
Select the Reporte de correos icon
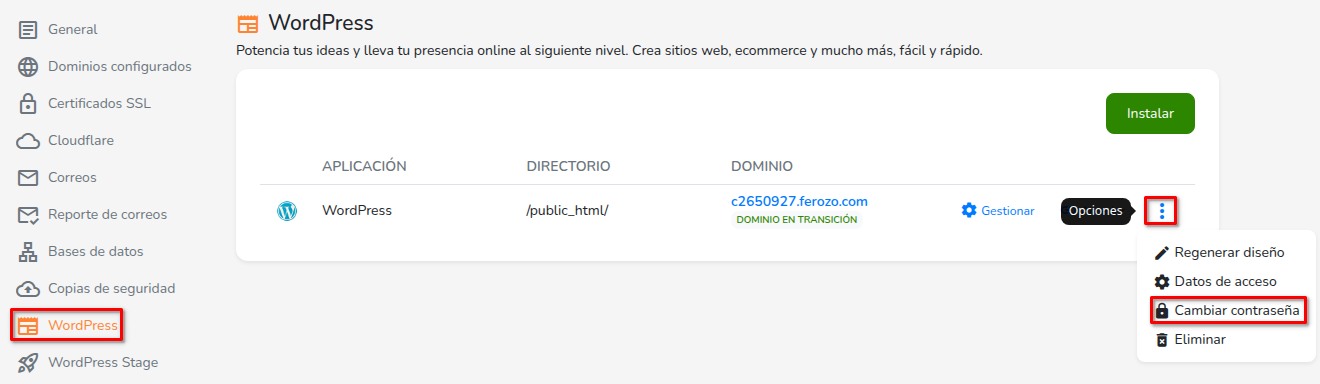tap(28, 215)
